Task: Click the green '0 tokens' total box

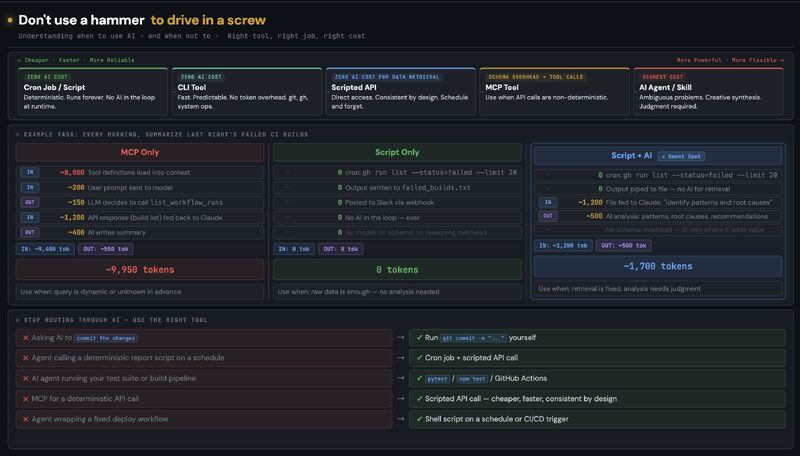Action: [397, 270]
